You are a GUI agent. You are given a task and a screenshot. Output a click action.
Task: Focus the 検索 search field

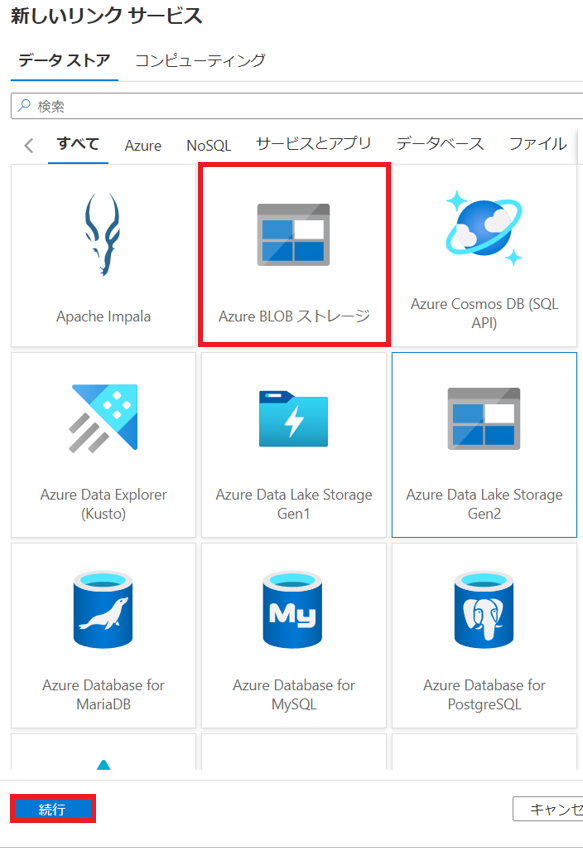pyautogui.click(x=297, y=105)
